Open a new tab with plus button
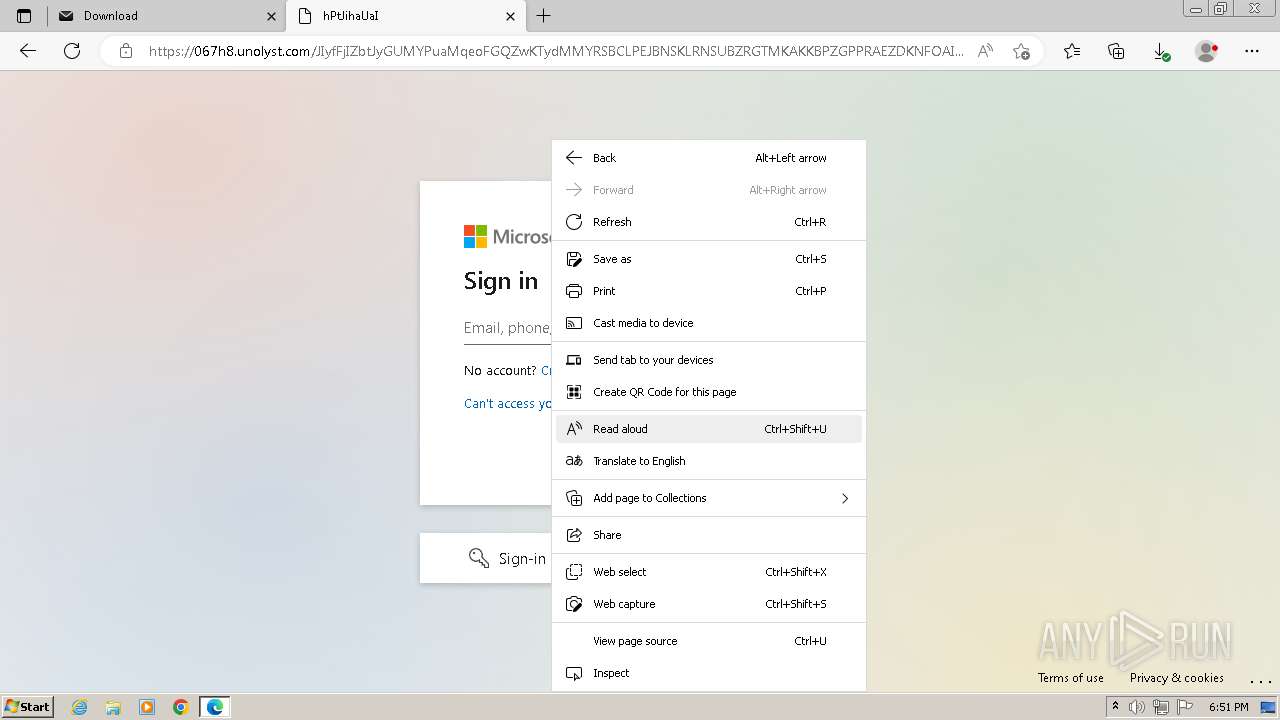 (x=543, y=16)
